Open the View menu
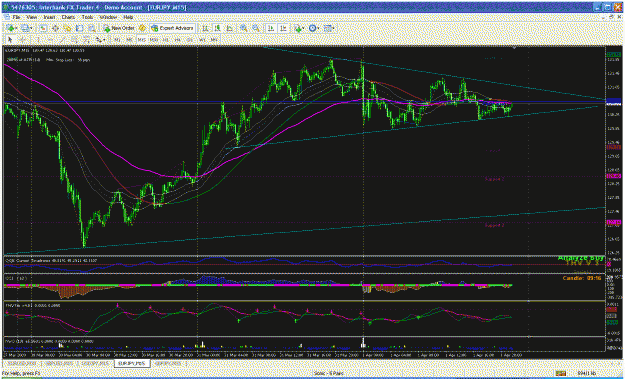625x379 pixels. click(x=32, y=17)
